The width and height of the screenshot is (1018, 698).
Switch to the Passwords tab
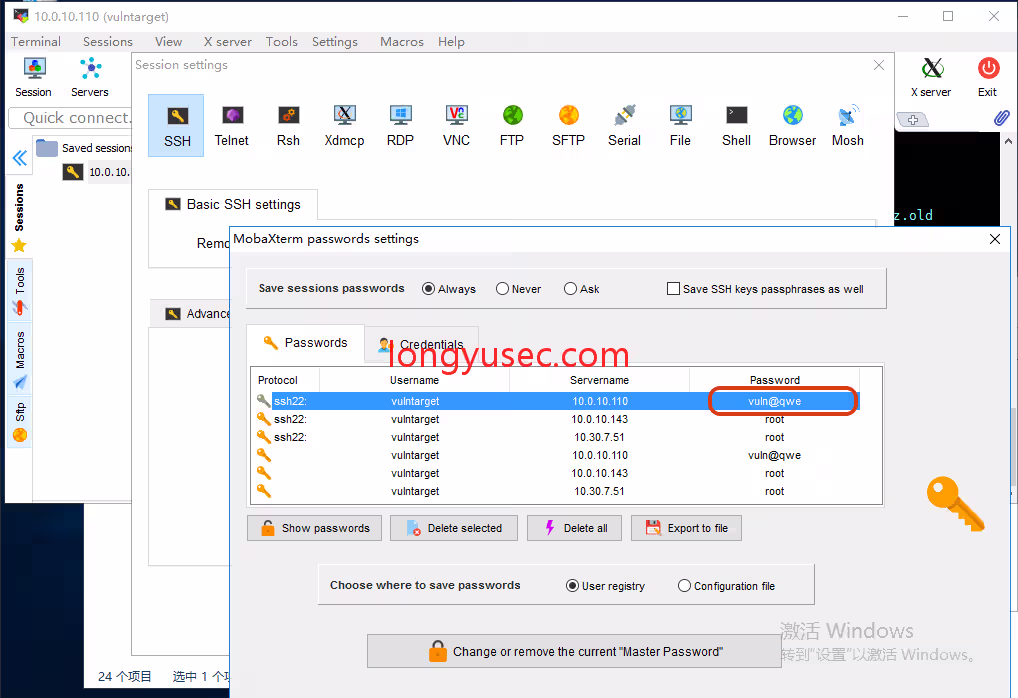305,343
